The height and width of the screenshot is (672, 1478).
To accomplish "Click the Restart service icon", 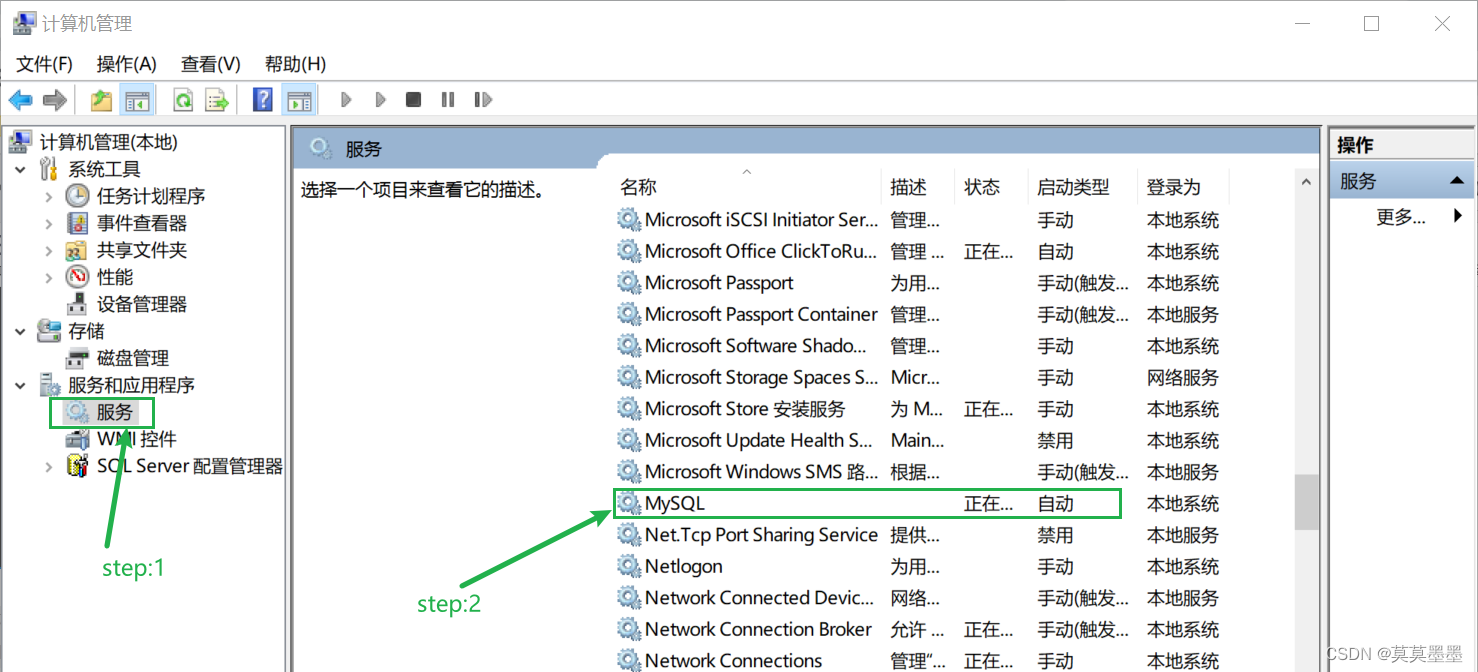I will pyautogui.click(x=483, y=100).
